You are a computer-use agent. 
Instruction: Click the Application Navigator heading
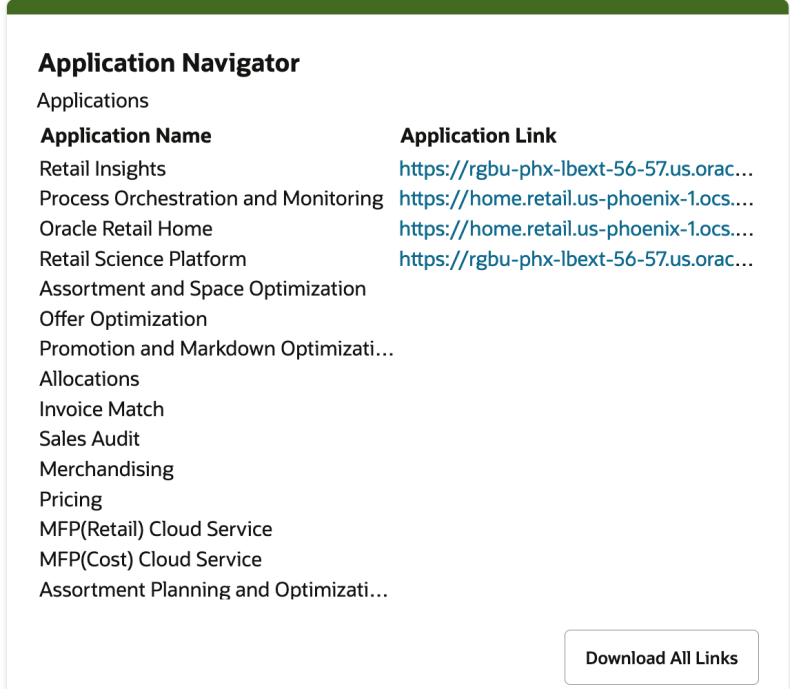169,63
